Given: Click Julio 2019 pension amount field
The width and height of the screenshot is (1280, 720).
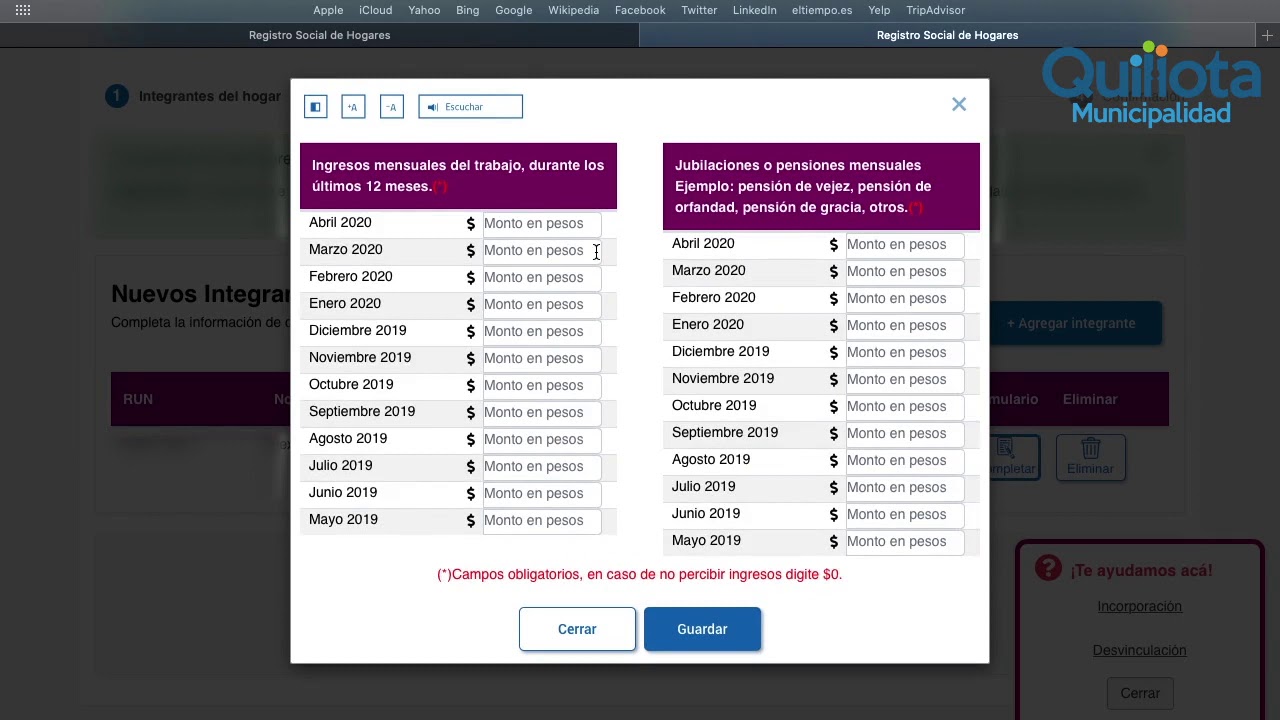Looking at the screenshot, I should 904,487.
